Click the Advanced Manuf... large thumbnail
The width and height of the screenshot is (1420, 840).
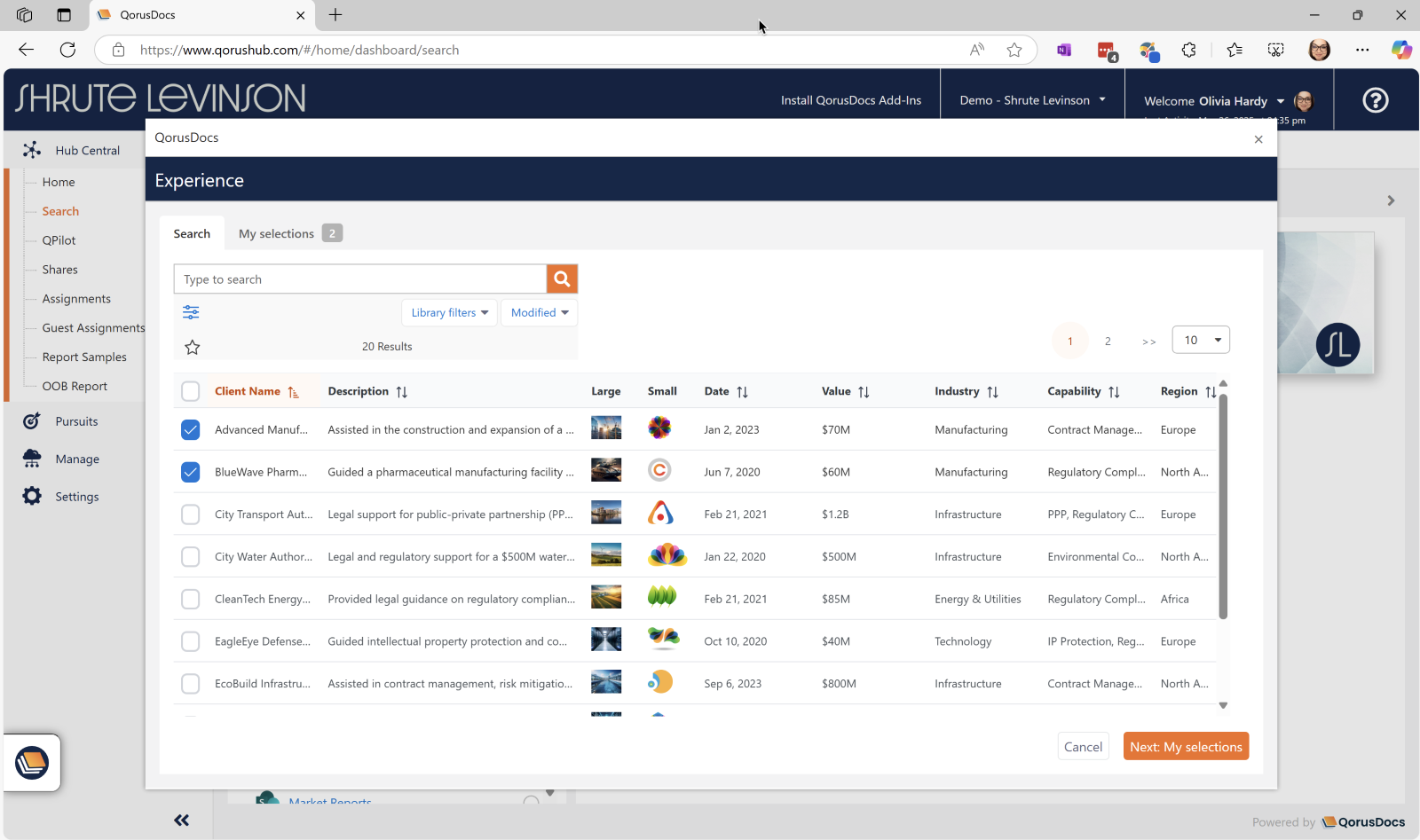click(x=606, y=428)
